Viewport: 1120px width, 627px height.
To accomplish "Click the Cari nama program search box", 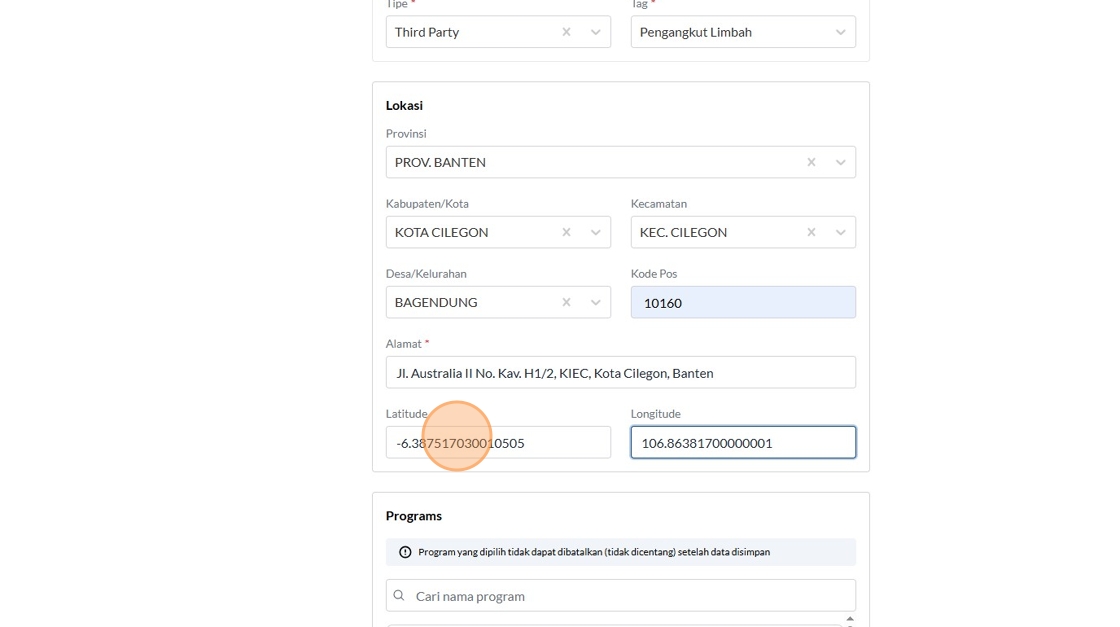I will coord(630,596).
